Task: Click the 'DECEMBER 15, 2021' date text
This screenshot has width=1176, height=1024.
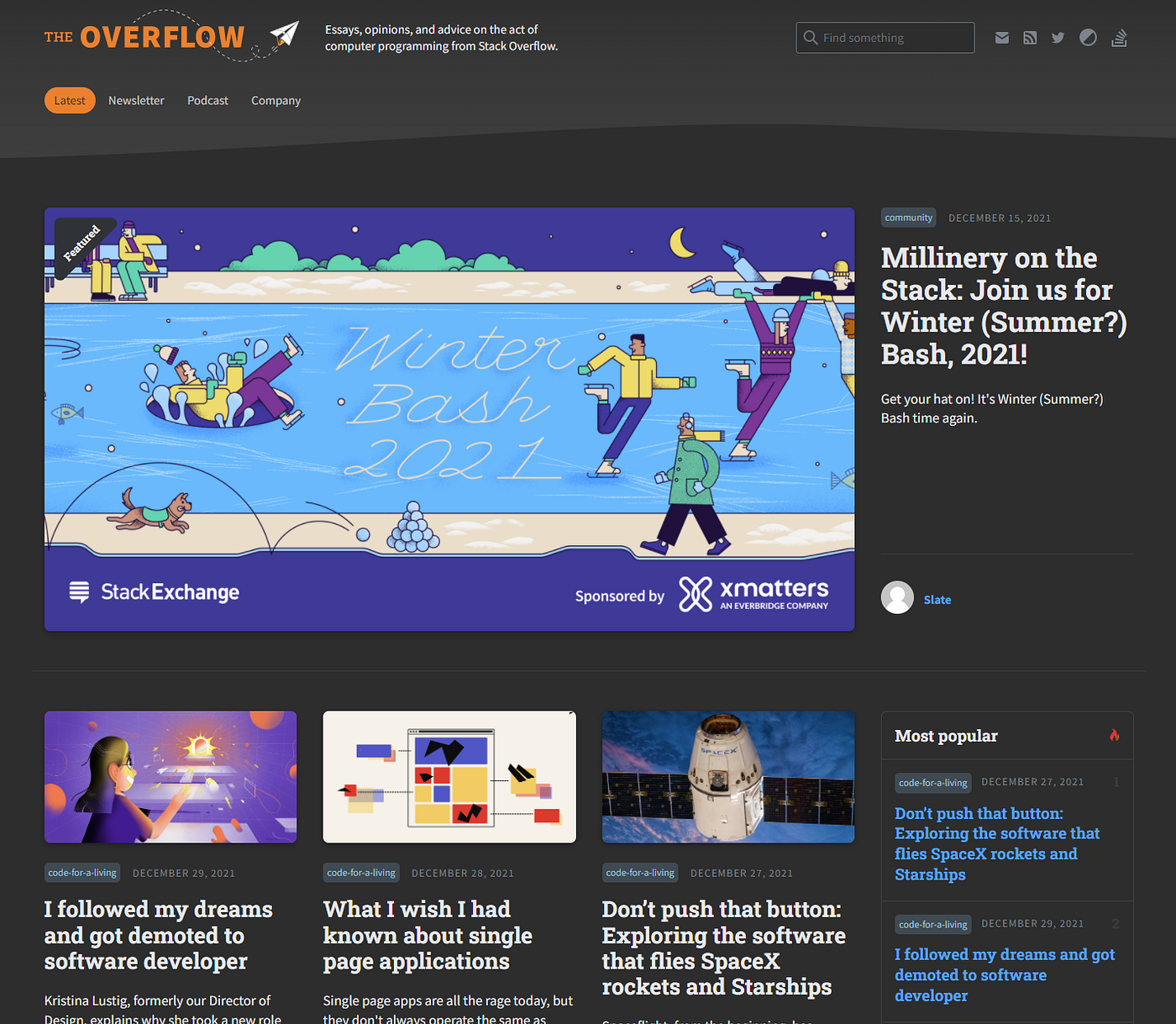Action: coord(1000,218)
